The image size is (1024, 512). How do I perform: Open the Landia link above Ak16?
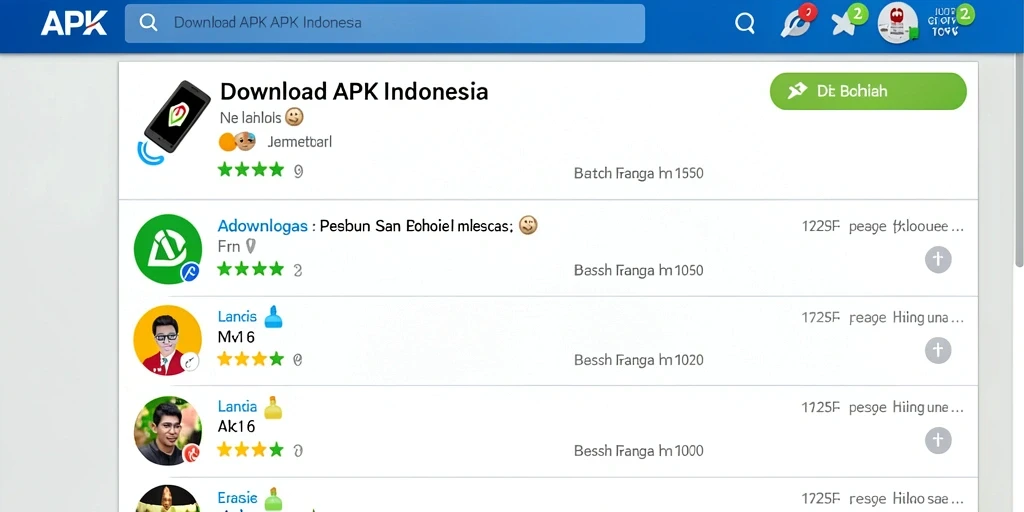(x=237, y=406)
